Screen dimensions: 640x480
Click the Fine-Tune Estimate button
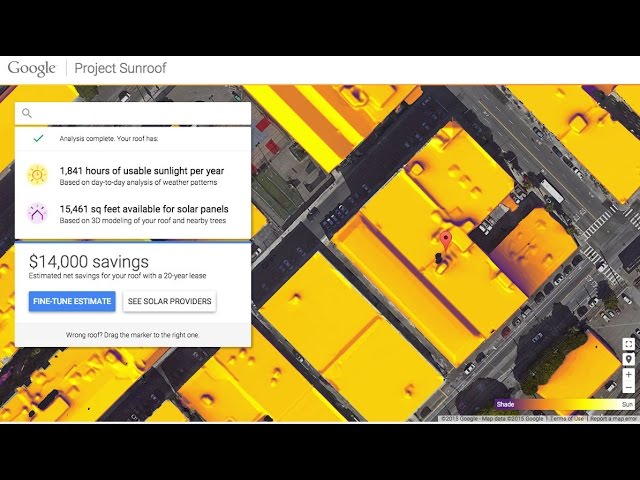click(72, 301)
